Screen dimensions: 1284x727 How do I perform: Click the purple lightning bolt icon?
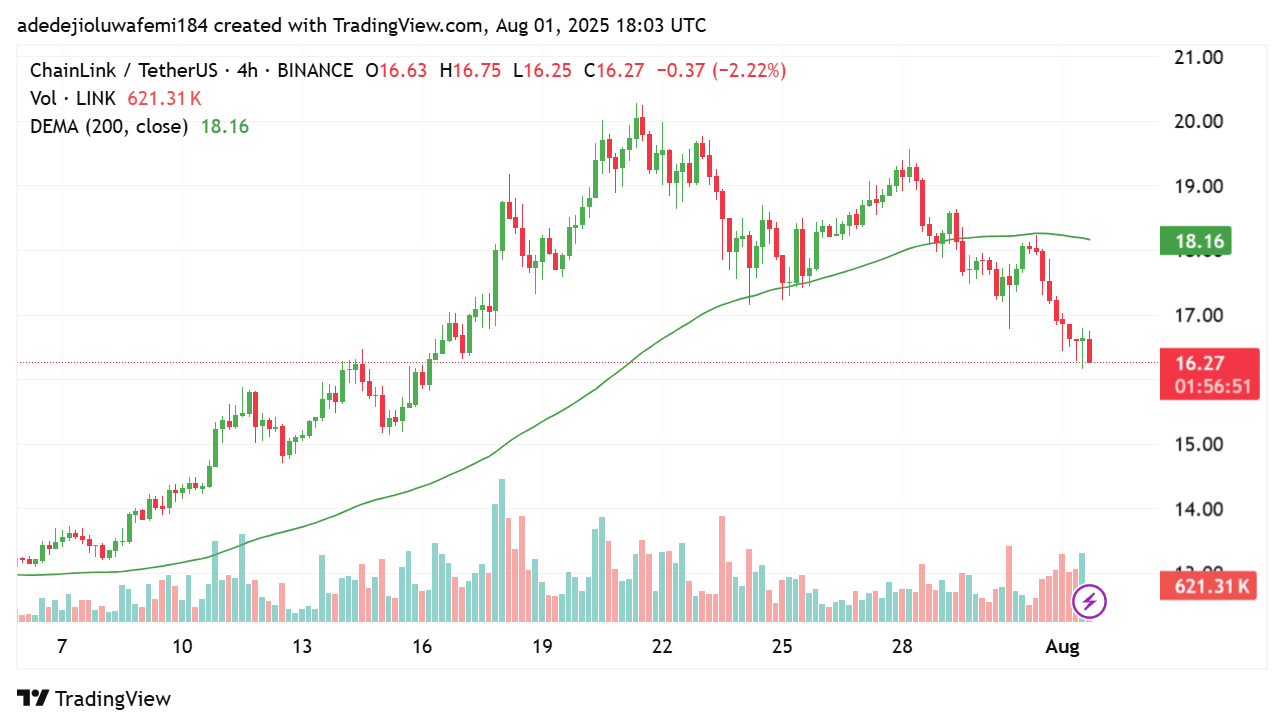[1089, 602]
